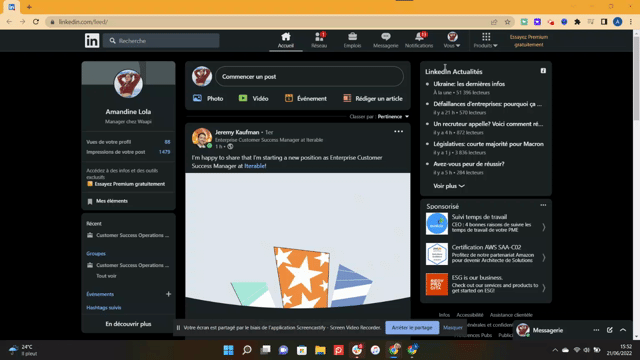Expand the Produits apps grid menu

click(486, 40)
